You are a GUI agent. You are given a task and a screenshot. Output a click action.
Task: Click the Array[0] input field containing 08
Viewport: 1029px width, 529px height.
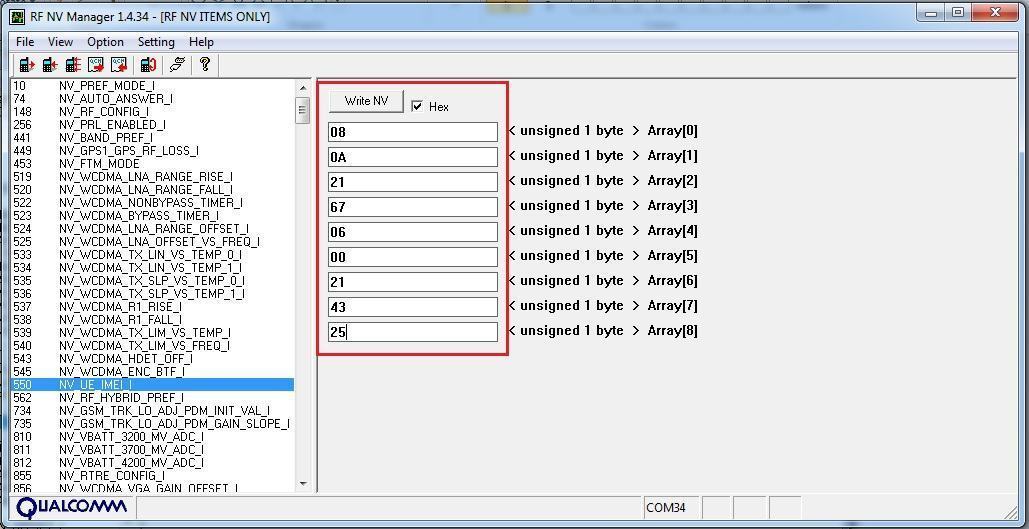click(412, 132)
